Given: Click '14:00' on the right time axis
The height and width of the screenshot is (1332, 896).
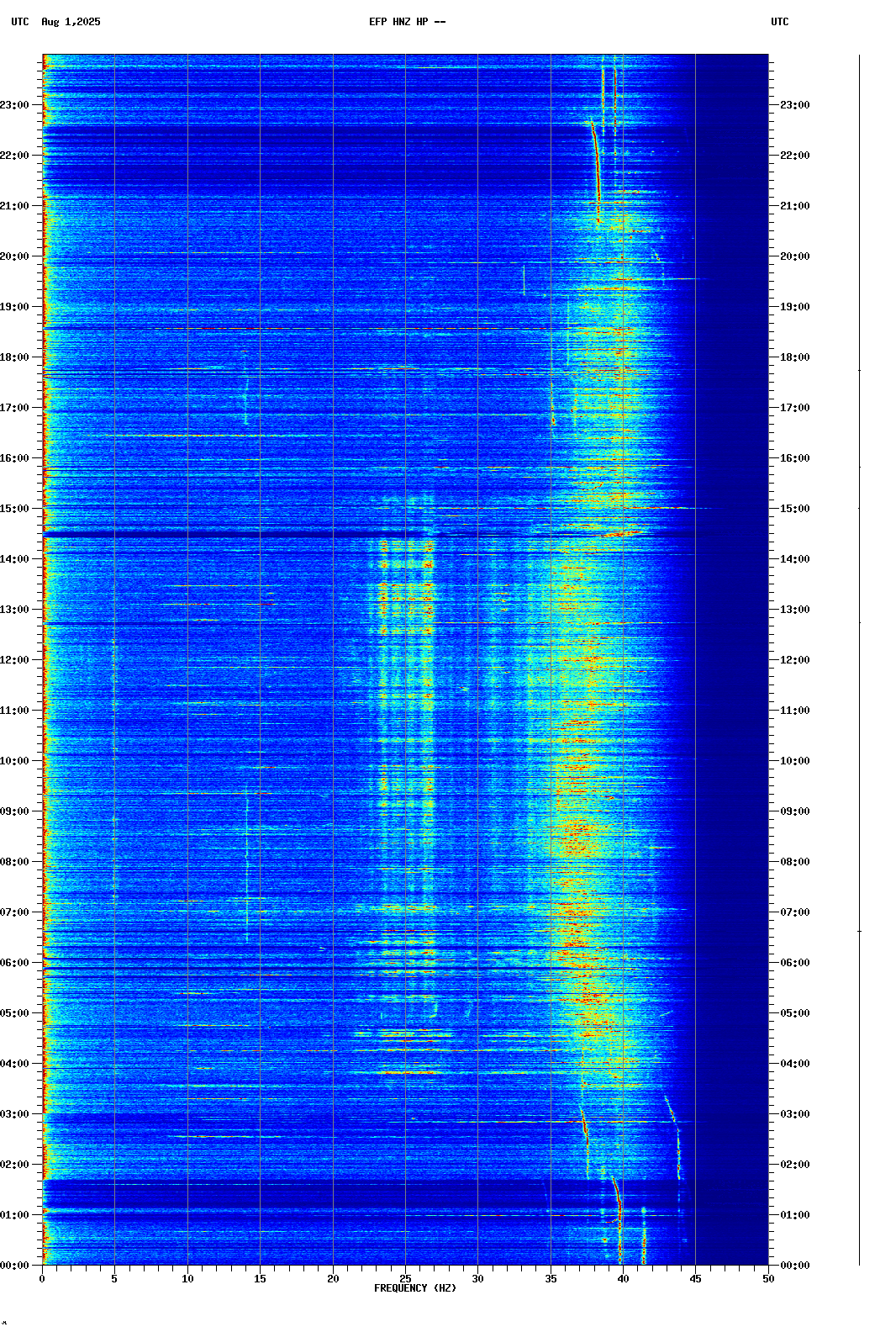Looking at the screenshot, I should click(x=795, y=559).
